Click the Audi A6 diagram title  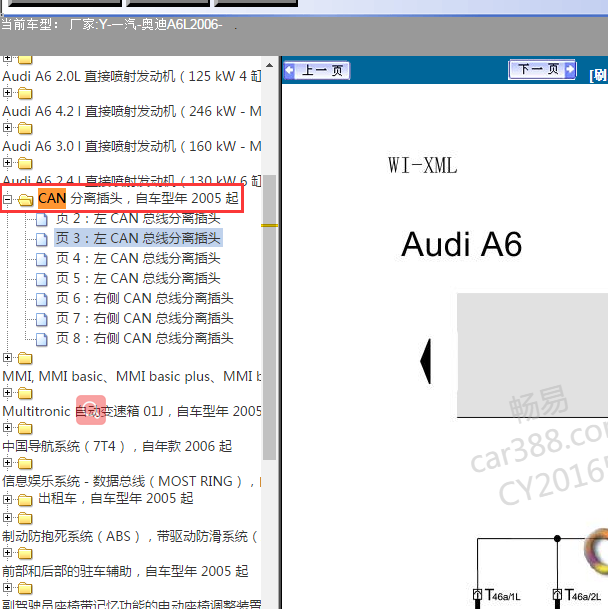click(x=462, y=244)
